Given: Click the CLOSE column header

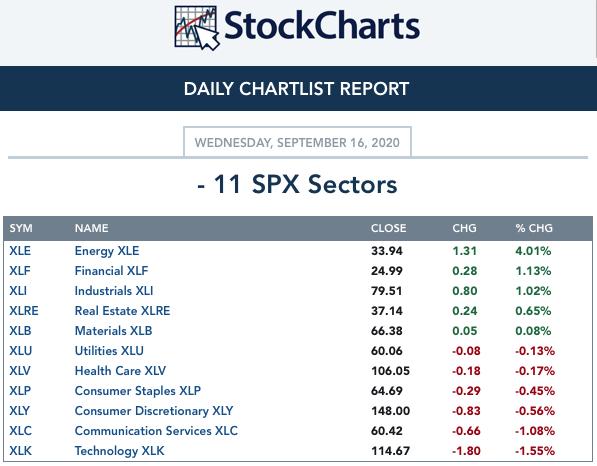Looking at the screenshot, I should [388, 228].
